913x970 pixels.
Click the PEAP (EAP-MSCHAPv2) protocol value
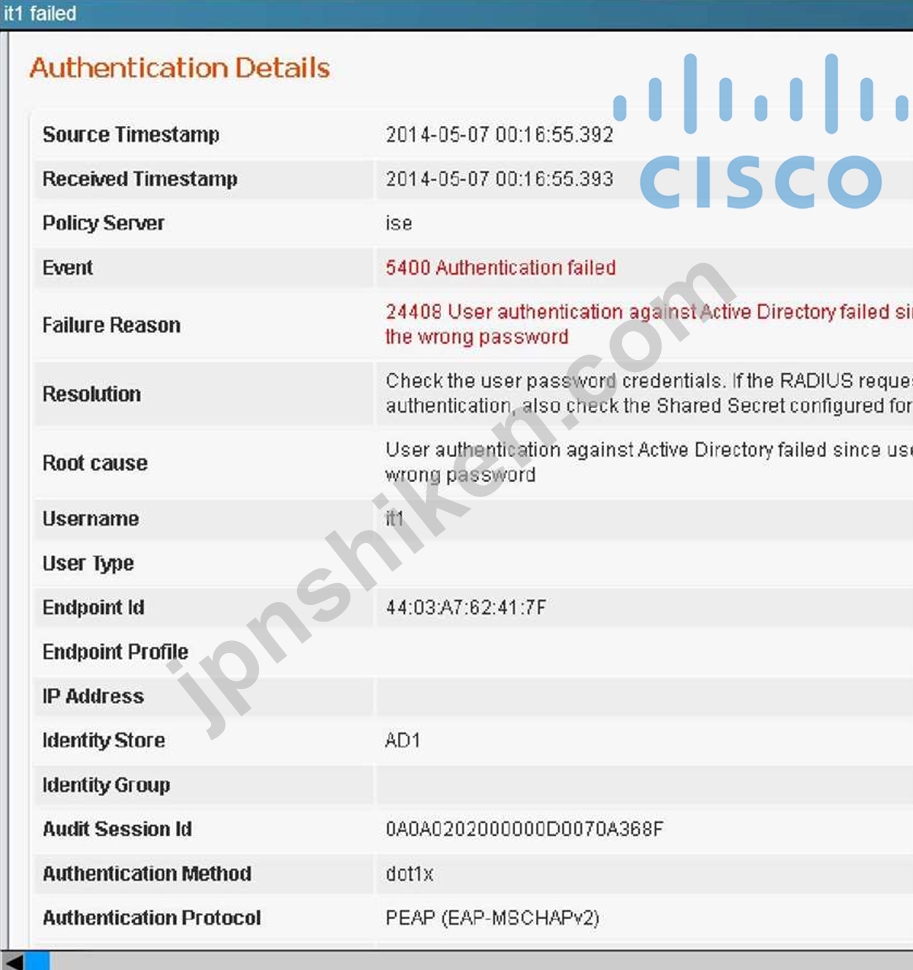[492, 918]
